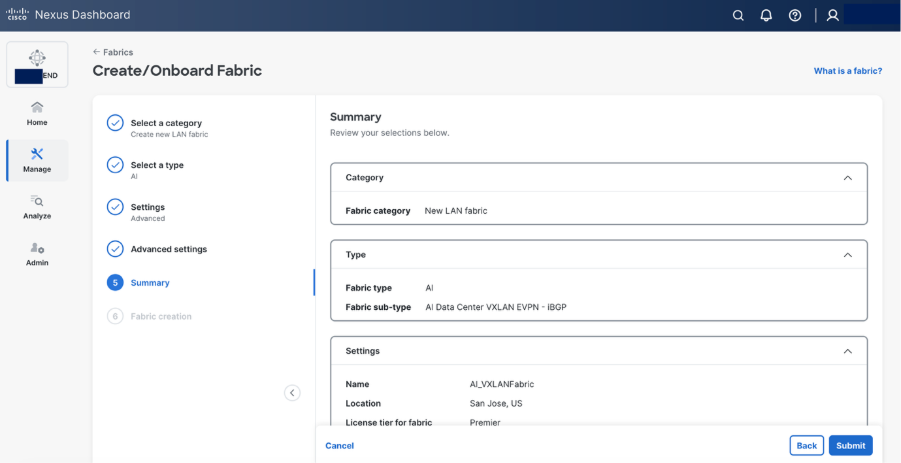Collapse the Type section chevron

coord(848,255)
